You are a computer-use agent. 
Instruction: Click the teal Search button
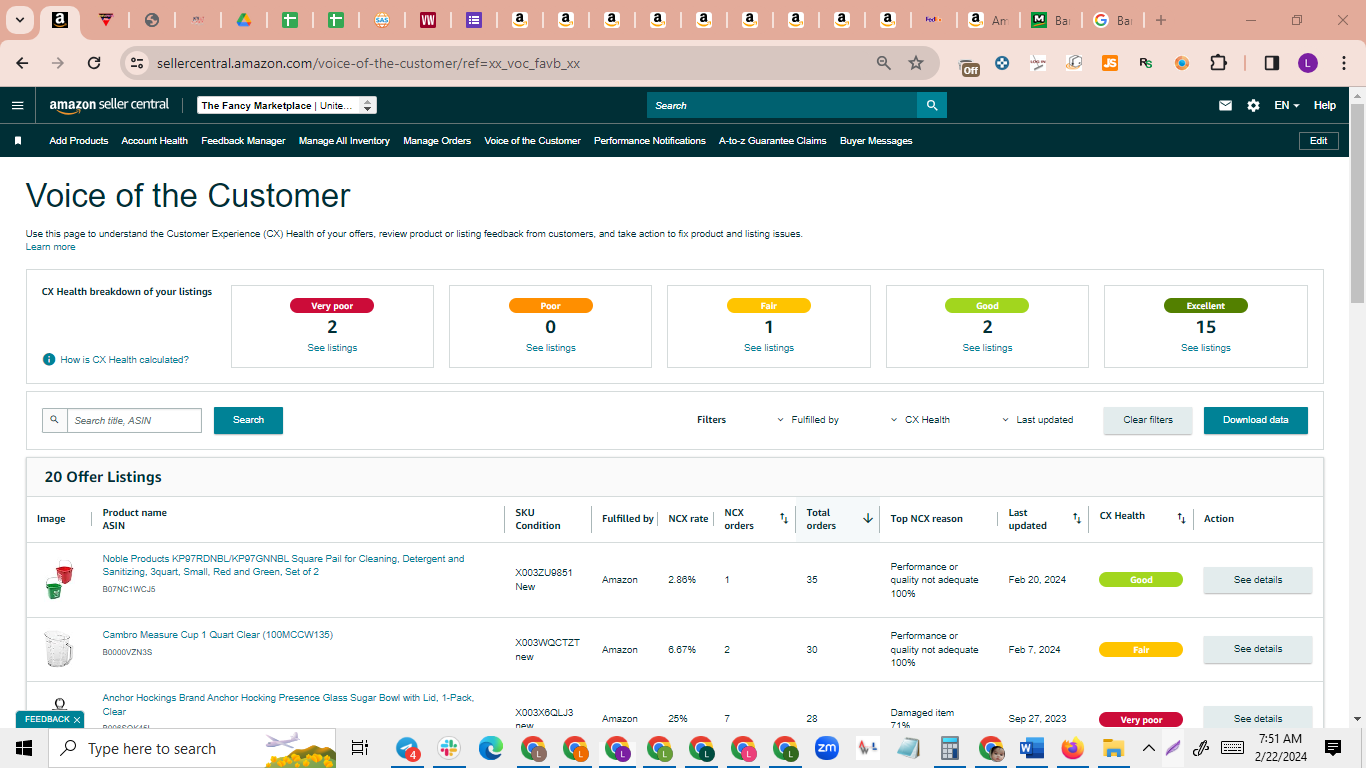(x=248, y=420)
